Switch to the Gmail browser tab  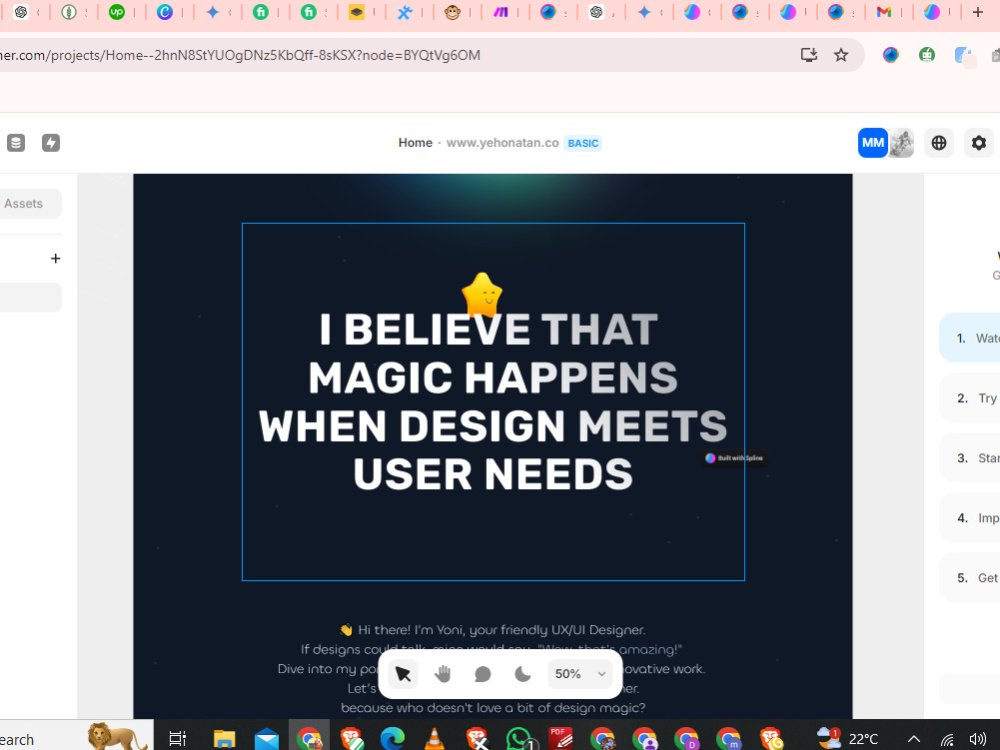(883, 12)
